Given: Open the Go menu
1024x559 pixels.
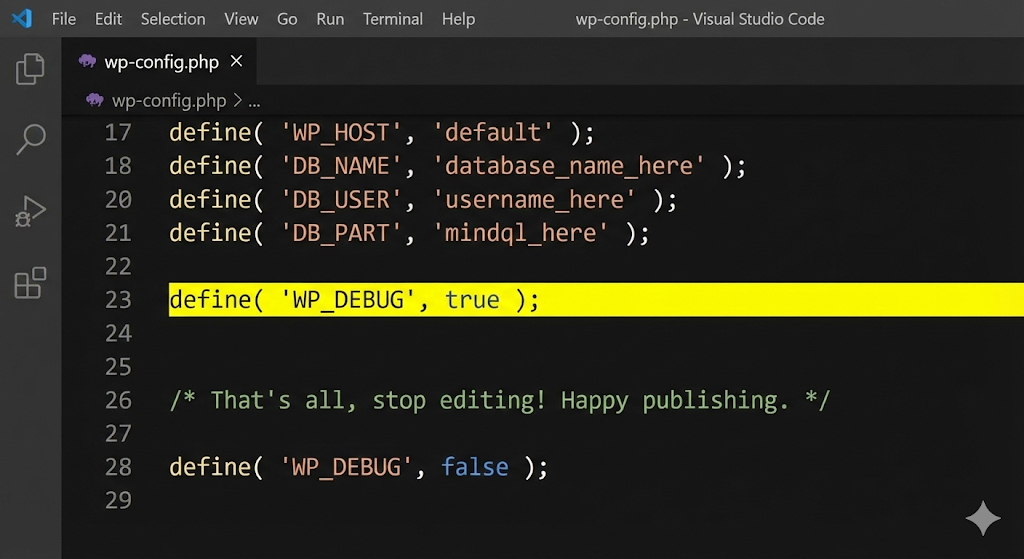Looking at the screenshot, I should tap(287, 19).
